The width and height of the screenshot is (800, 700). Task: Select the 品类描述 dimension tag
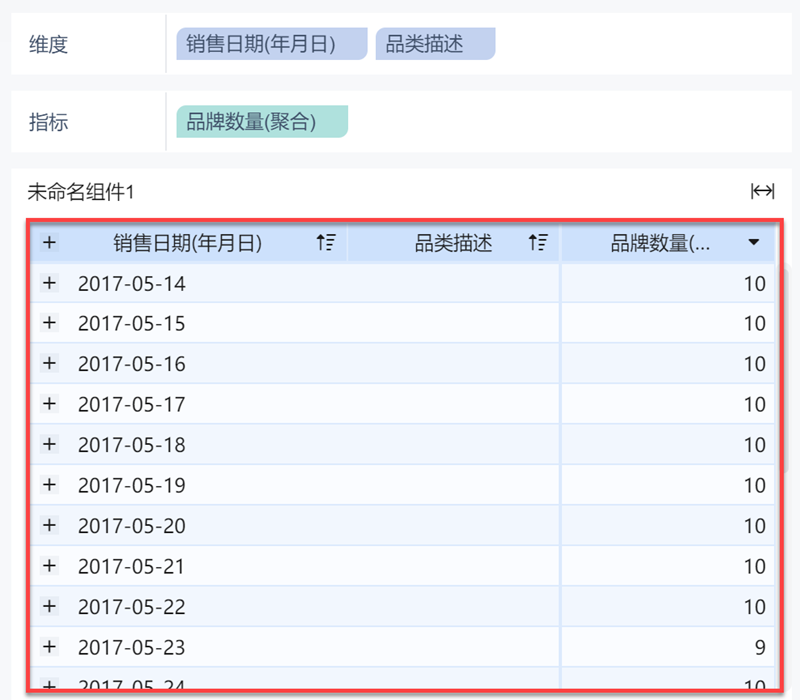tap(435, 44)
